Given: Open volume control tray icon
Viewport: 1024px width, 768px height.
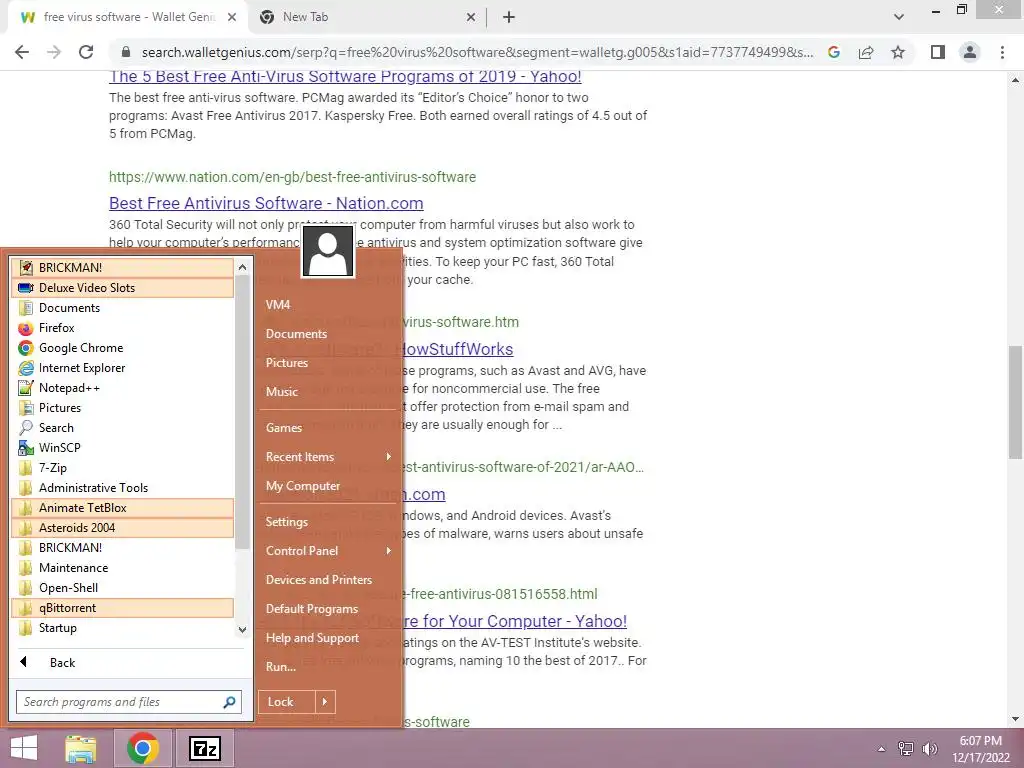Looking at the screenshot, I should coord(929,749).
